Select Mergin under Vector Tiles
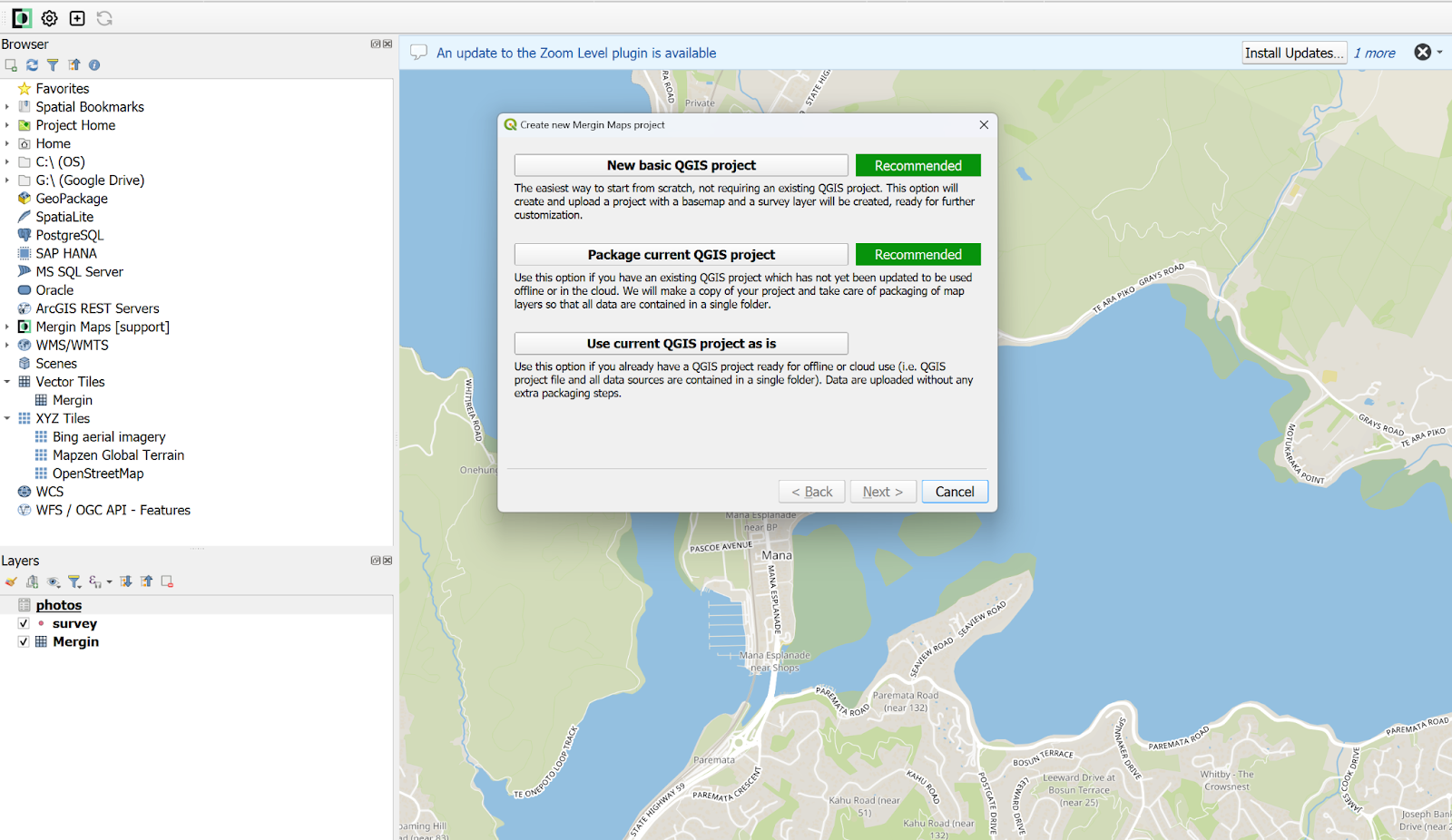This screenshot has height=840, width=1452. (72, 400)
